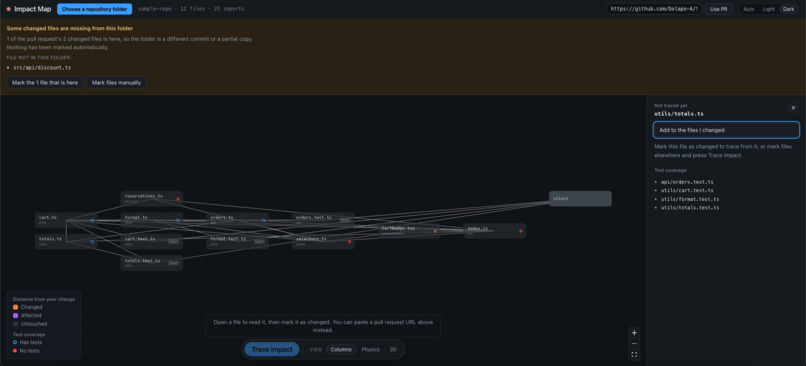This screenshot has width=806, height=366.
Task: Open the index.ts node
Action: tap(494, 231)
